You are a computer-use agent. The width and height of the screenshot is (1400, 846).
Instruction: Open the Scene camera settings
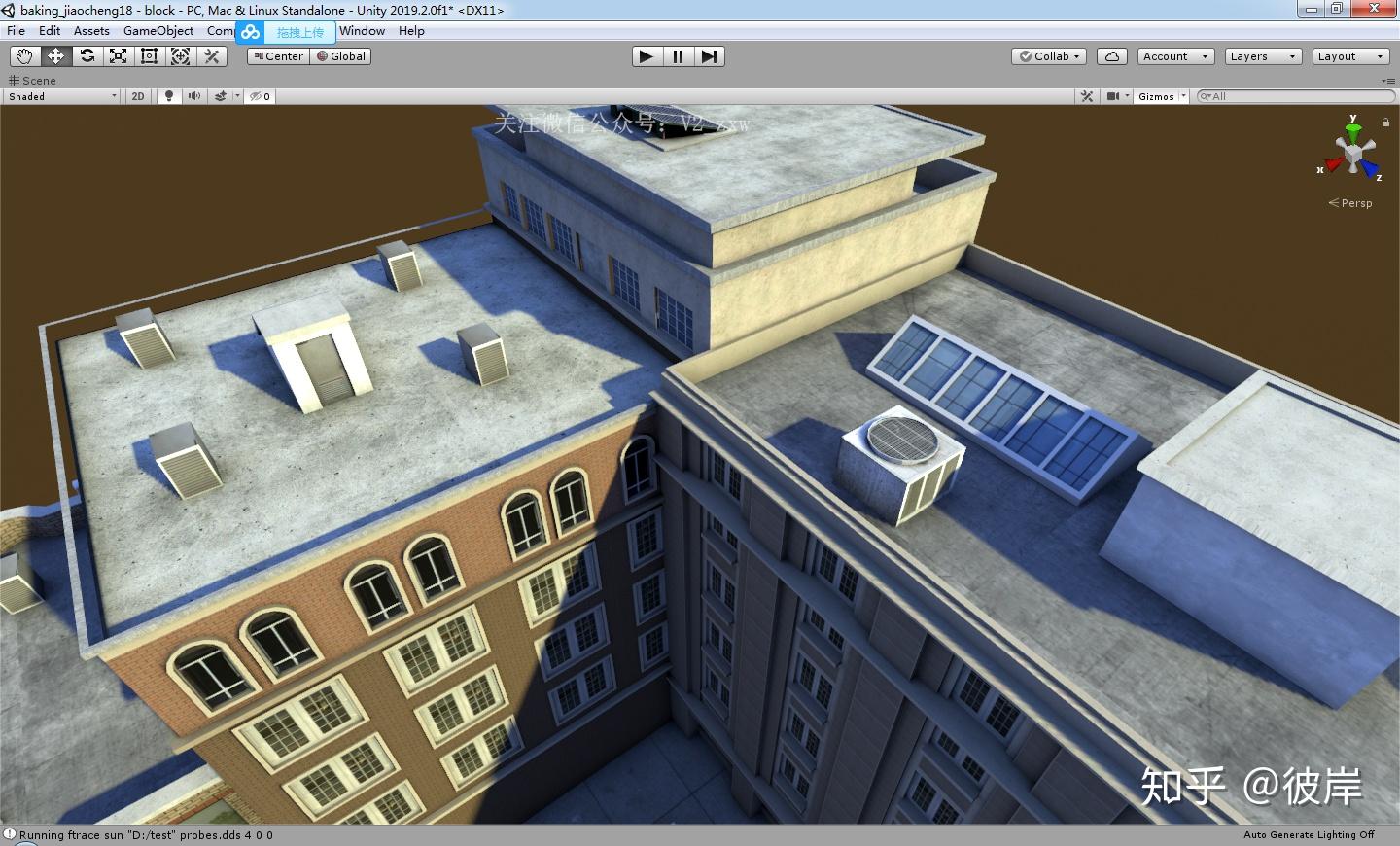(1113, 96)
